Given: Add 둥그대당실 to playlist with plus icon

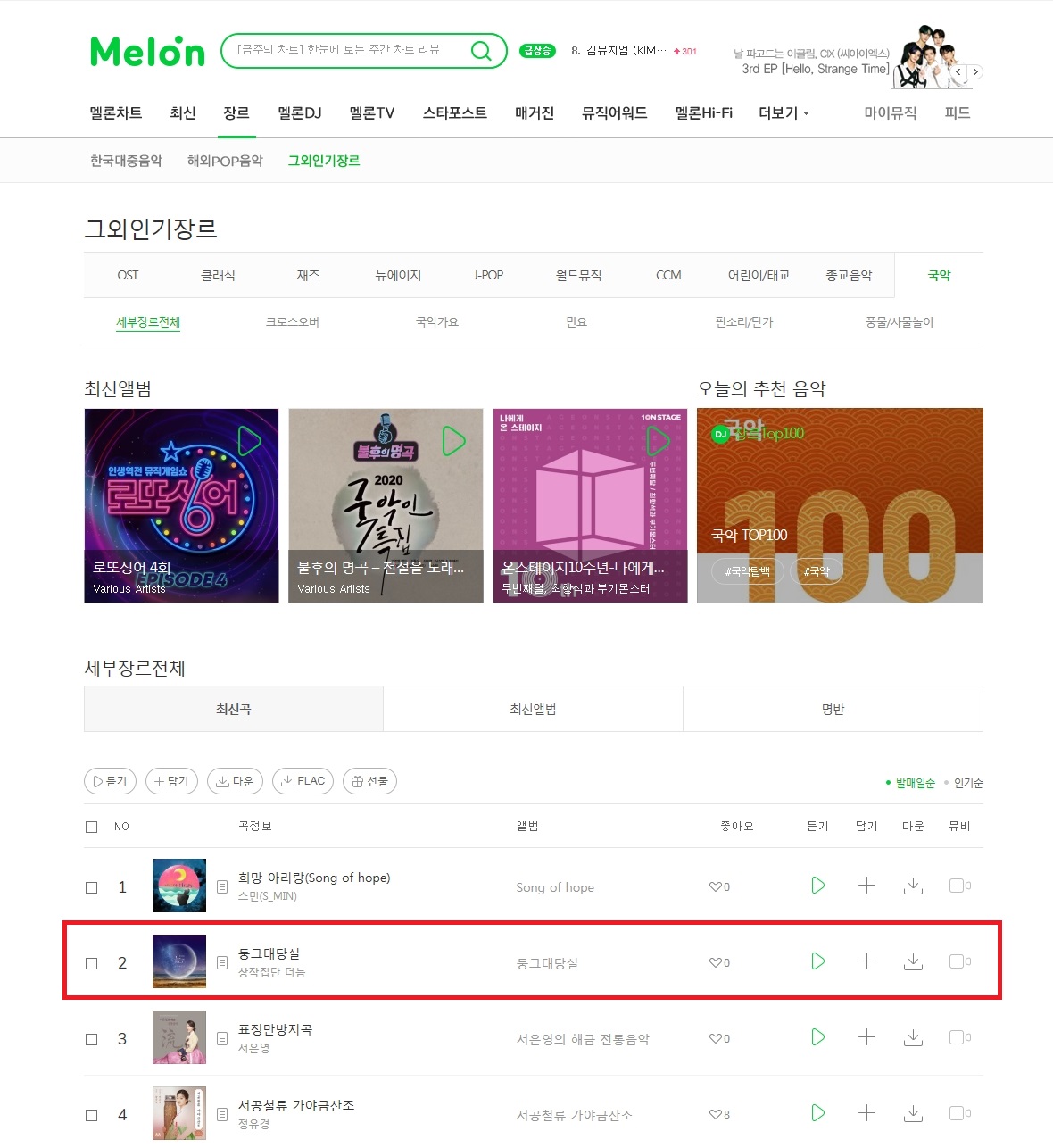Looking at the screenshot, I should coord(866,961).
